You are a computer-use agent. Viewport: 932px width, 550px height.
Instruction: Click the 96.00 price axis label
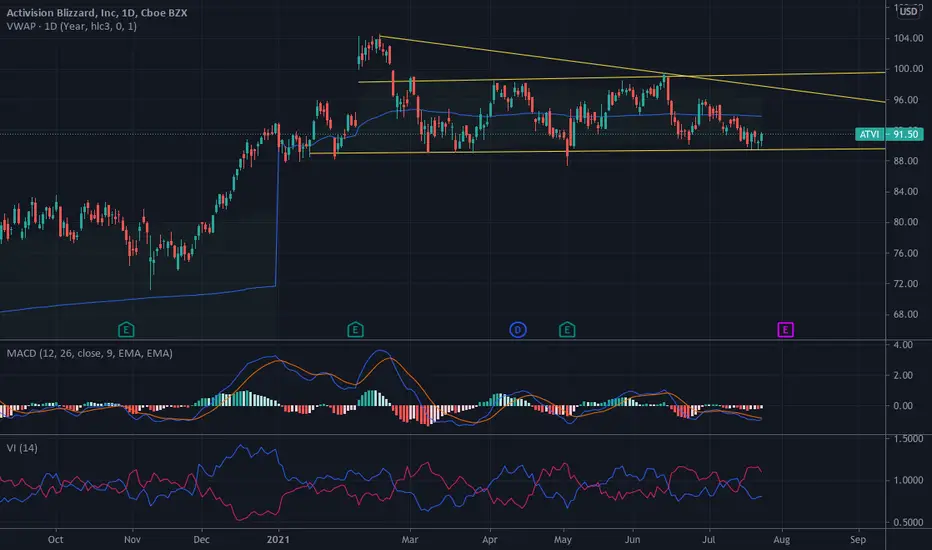click(908, 100)
